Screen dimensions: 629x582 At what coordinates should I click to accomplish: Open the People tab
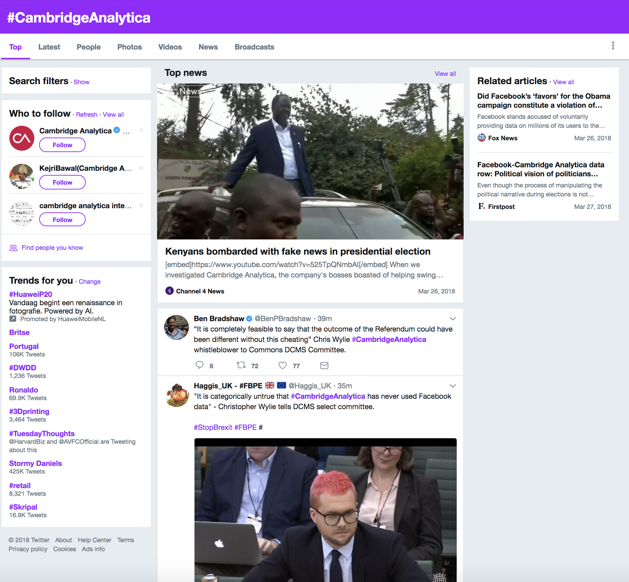[89, 47]
